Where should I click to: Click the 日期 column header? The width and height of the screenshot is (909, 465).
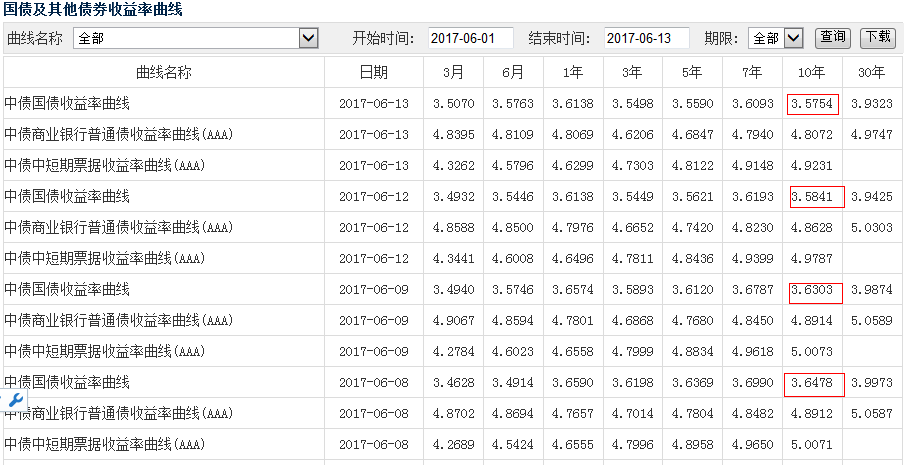click(x=374, y=72)
